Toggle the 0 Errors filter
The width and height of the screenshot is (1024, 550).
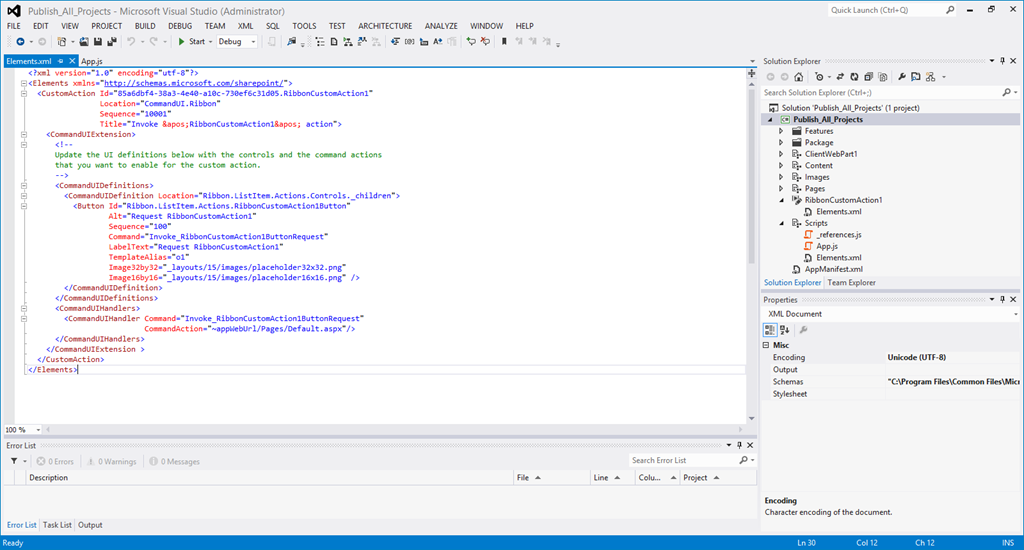point(56,461)
